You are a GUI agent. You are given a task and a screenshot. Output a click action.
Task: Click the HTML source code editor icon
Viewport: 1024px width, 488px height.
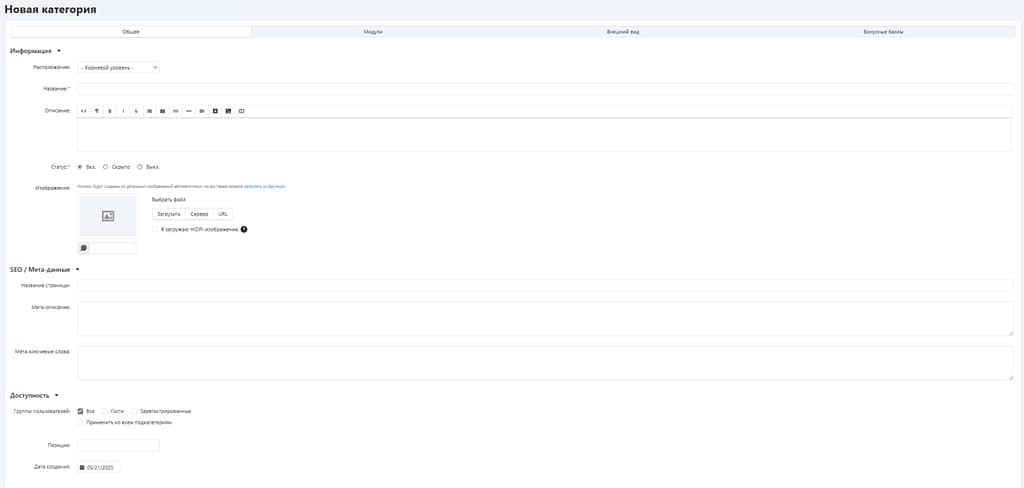pos(84,111)
